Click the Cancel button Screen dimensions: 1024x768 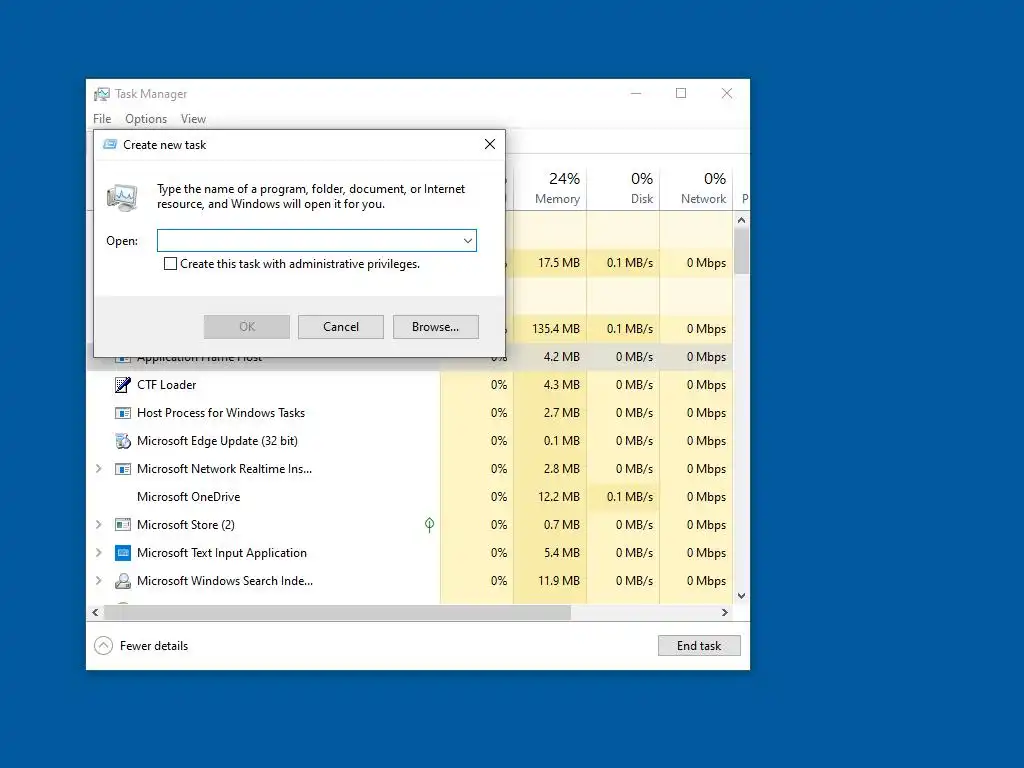[341, 327]
